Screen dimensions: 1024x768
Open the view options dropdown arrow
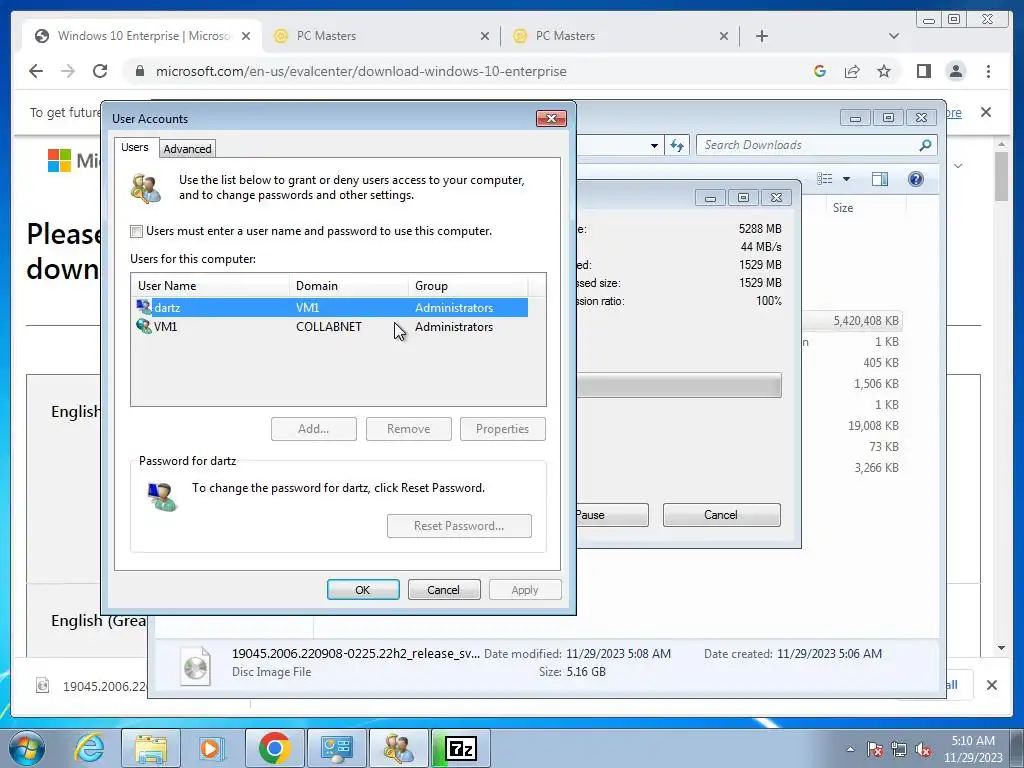[x=846, y=179]
